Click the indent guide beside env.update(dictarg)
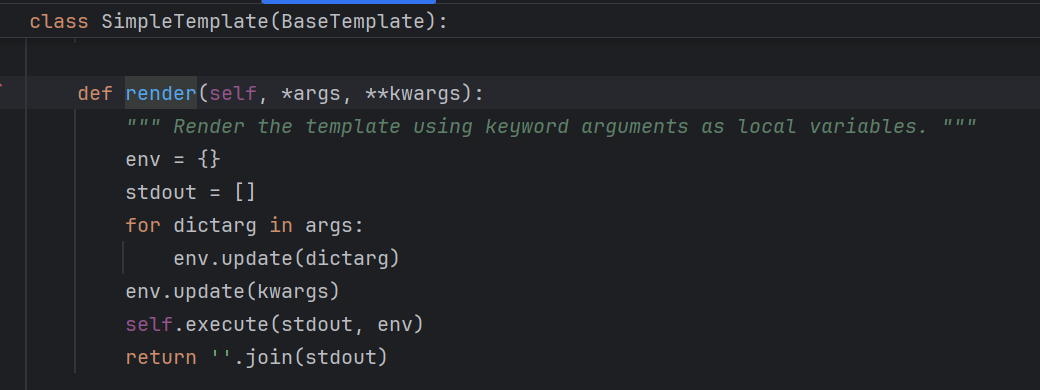Viewport: 1040px width, 390px height. 123,258
